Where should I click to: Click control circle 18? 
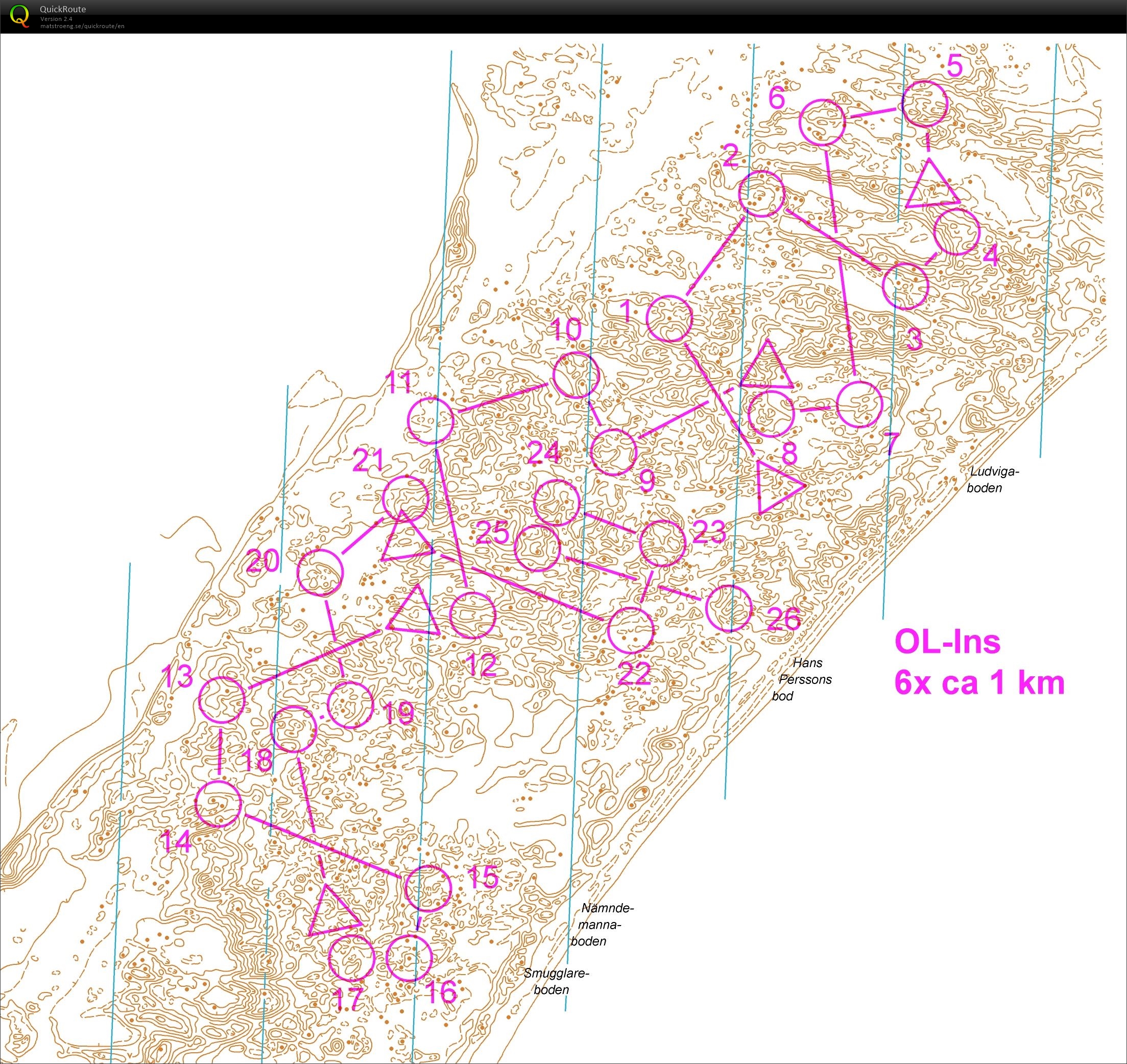point(293,729)
